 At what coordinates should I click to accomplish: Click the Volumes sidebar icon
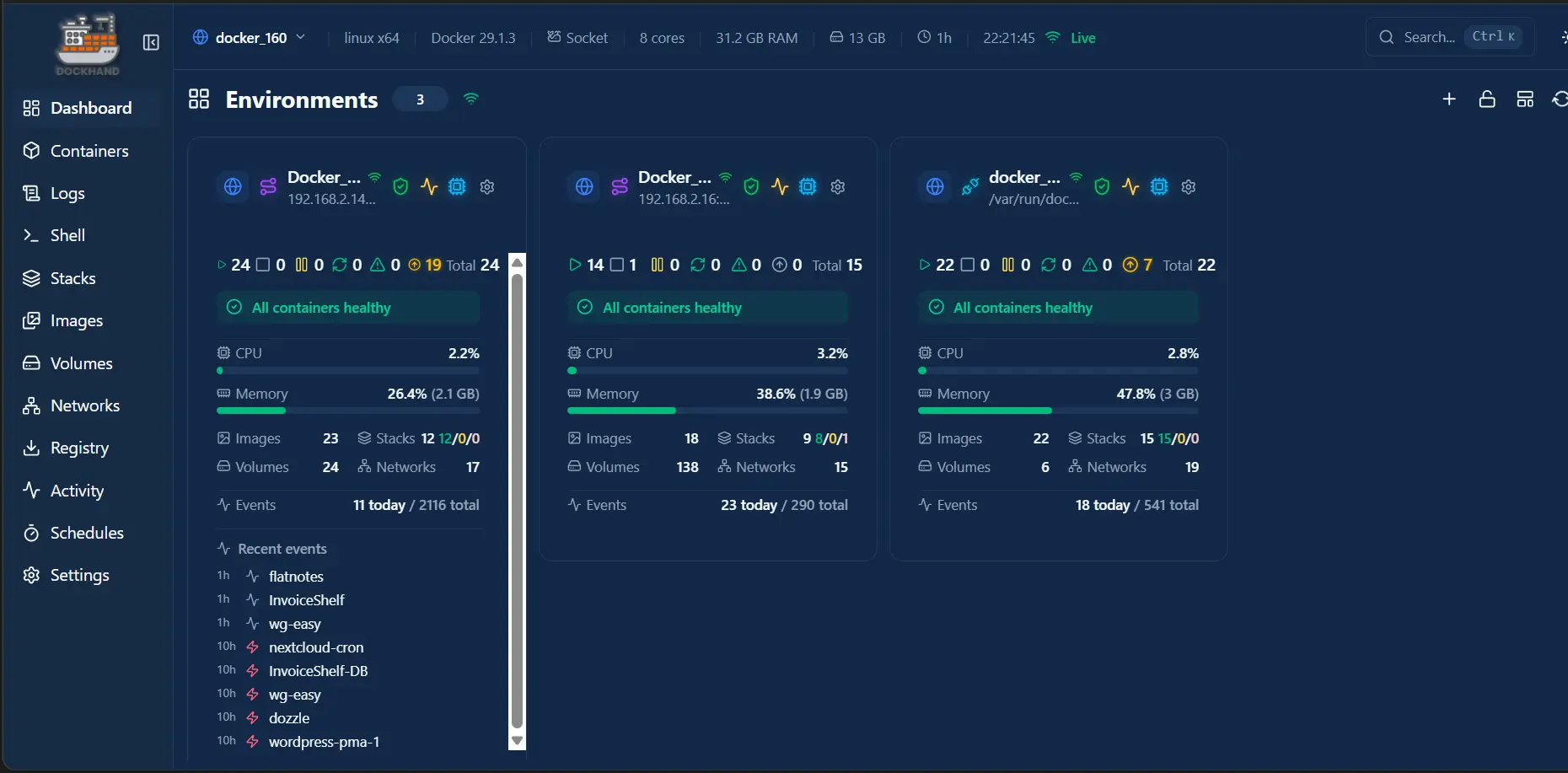(31, 363)
